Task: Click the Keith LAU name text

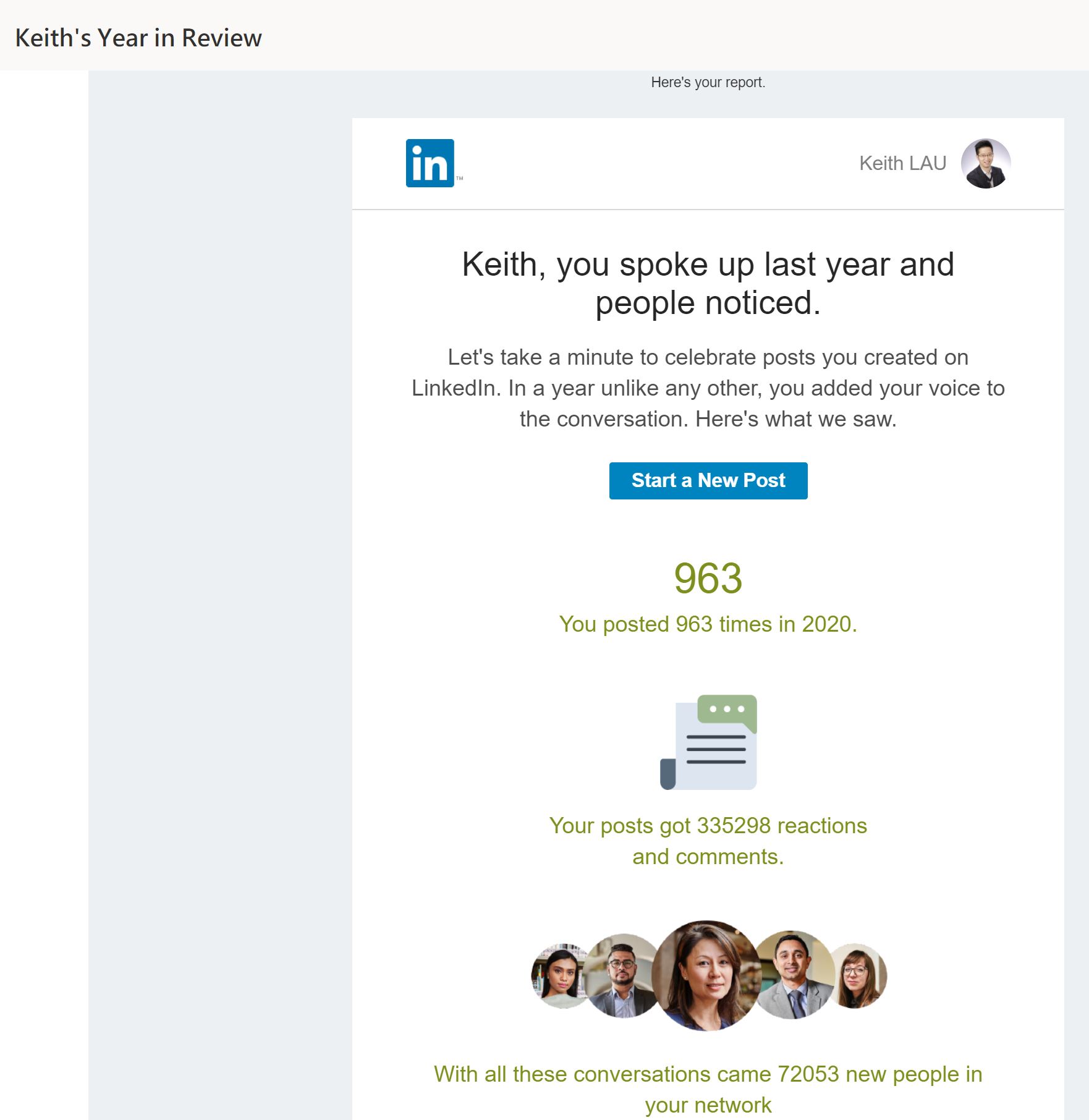Action: (x=902, y=163)
